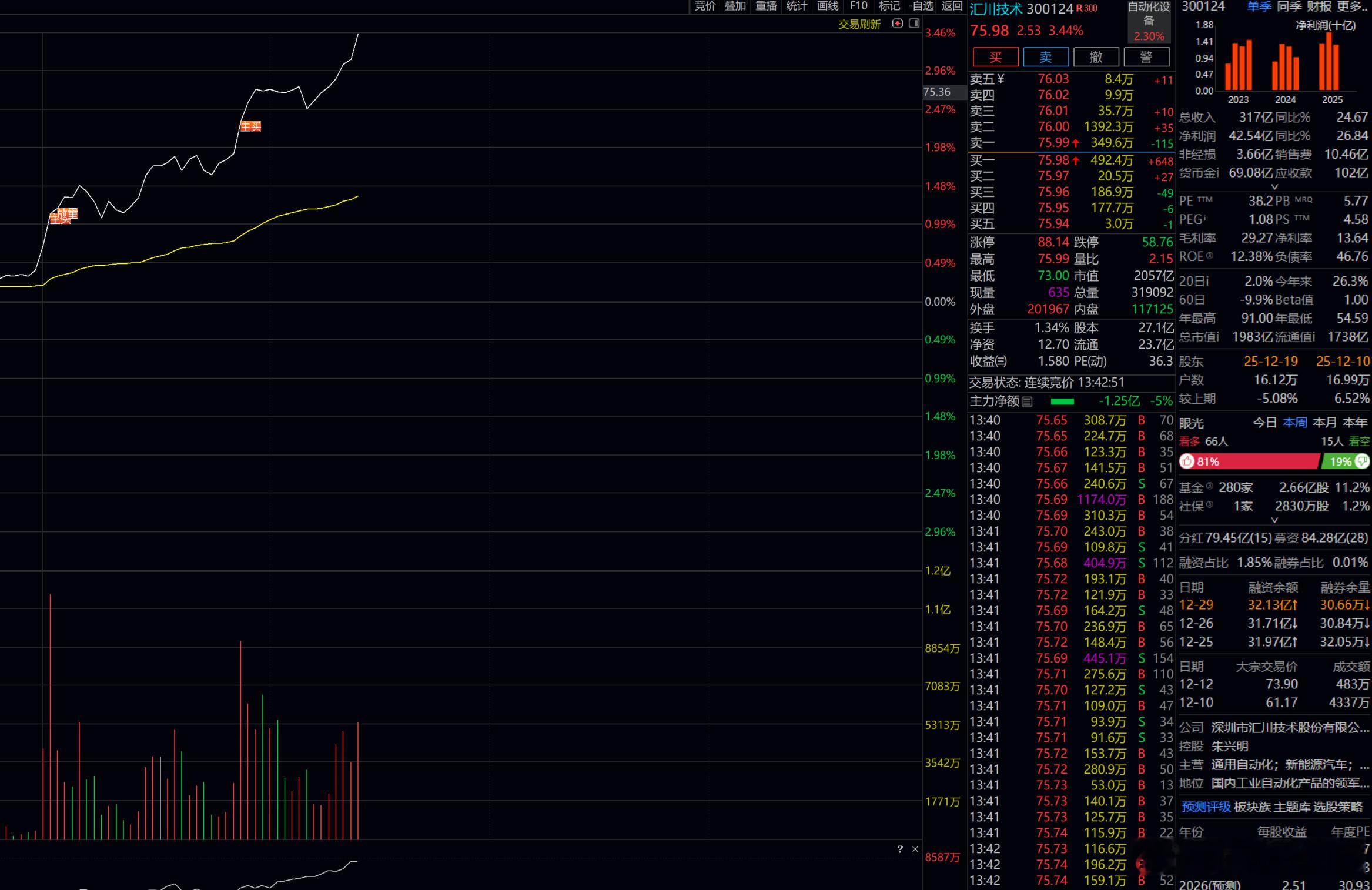The height and width of the screenshot is (890, 1372).
Task: Toggle the side panel layout icon
Action: coord(914,24)
